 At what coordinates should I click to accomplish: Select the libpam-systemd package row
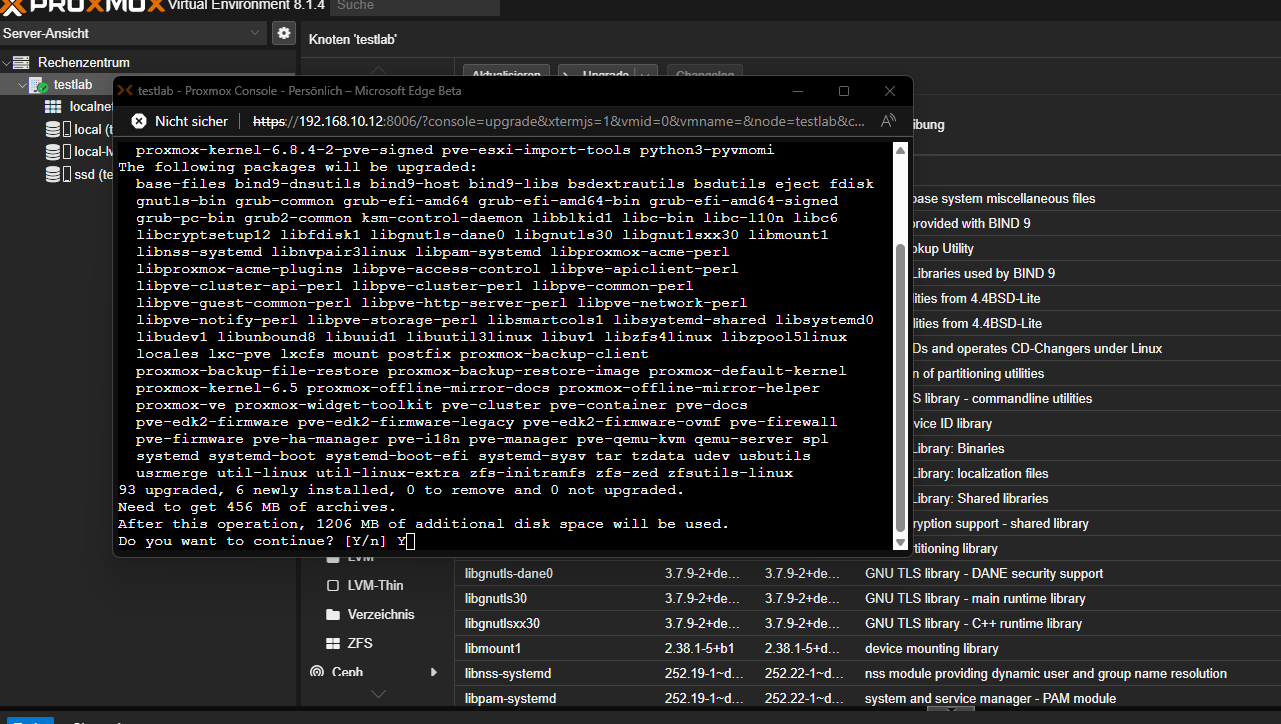point(867,698)
